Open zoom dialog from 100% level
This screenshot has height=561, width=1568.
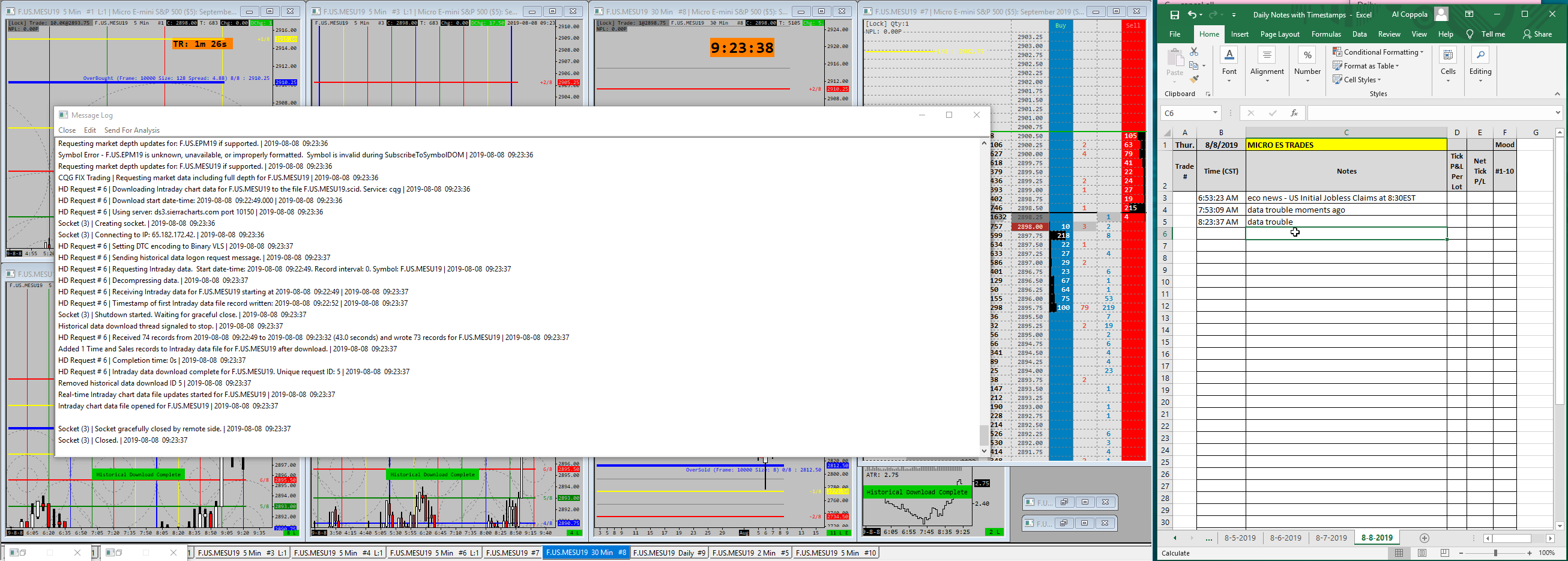coord(1547,553)
